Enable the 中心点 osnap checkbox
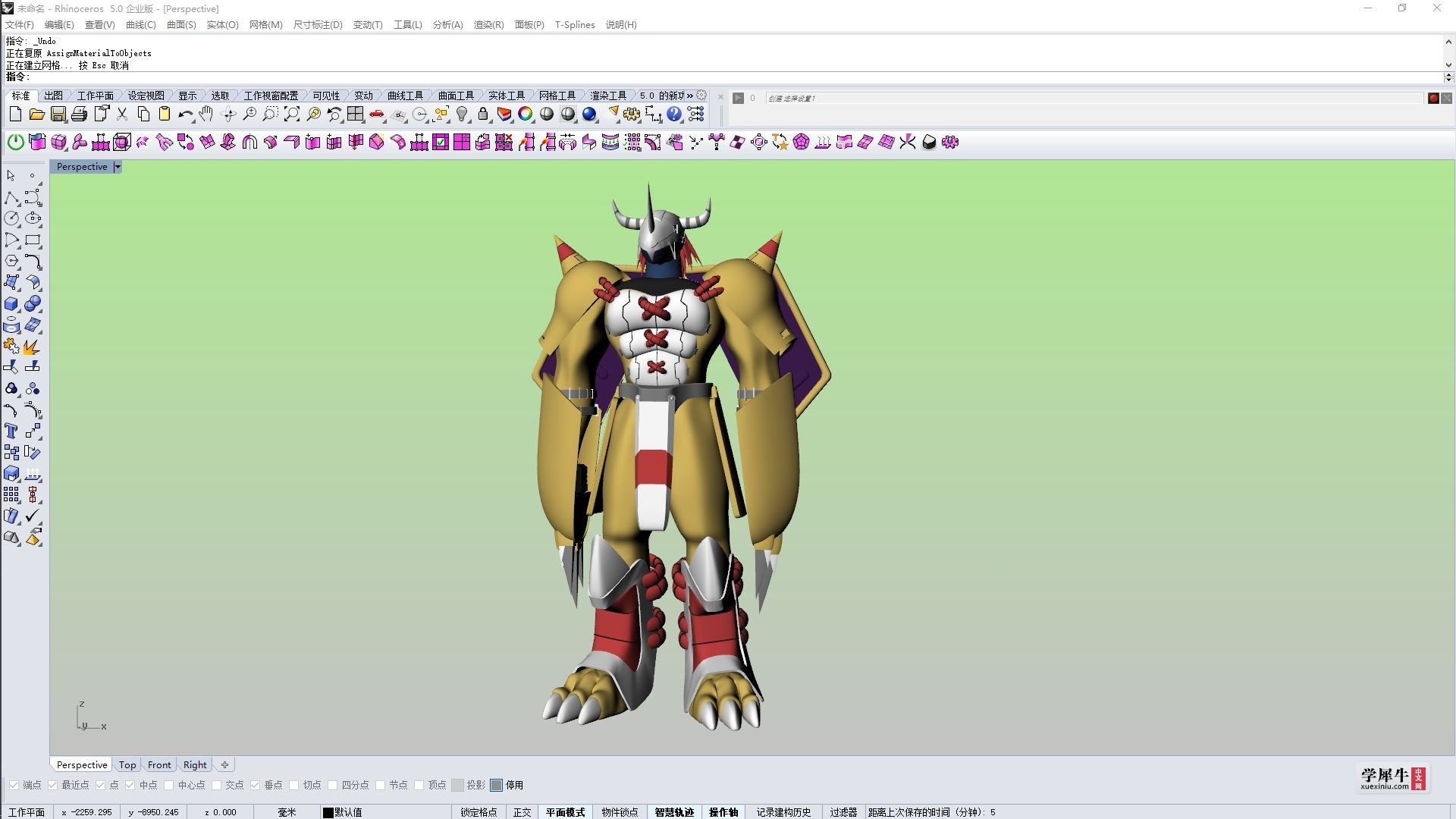 168,785
